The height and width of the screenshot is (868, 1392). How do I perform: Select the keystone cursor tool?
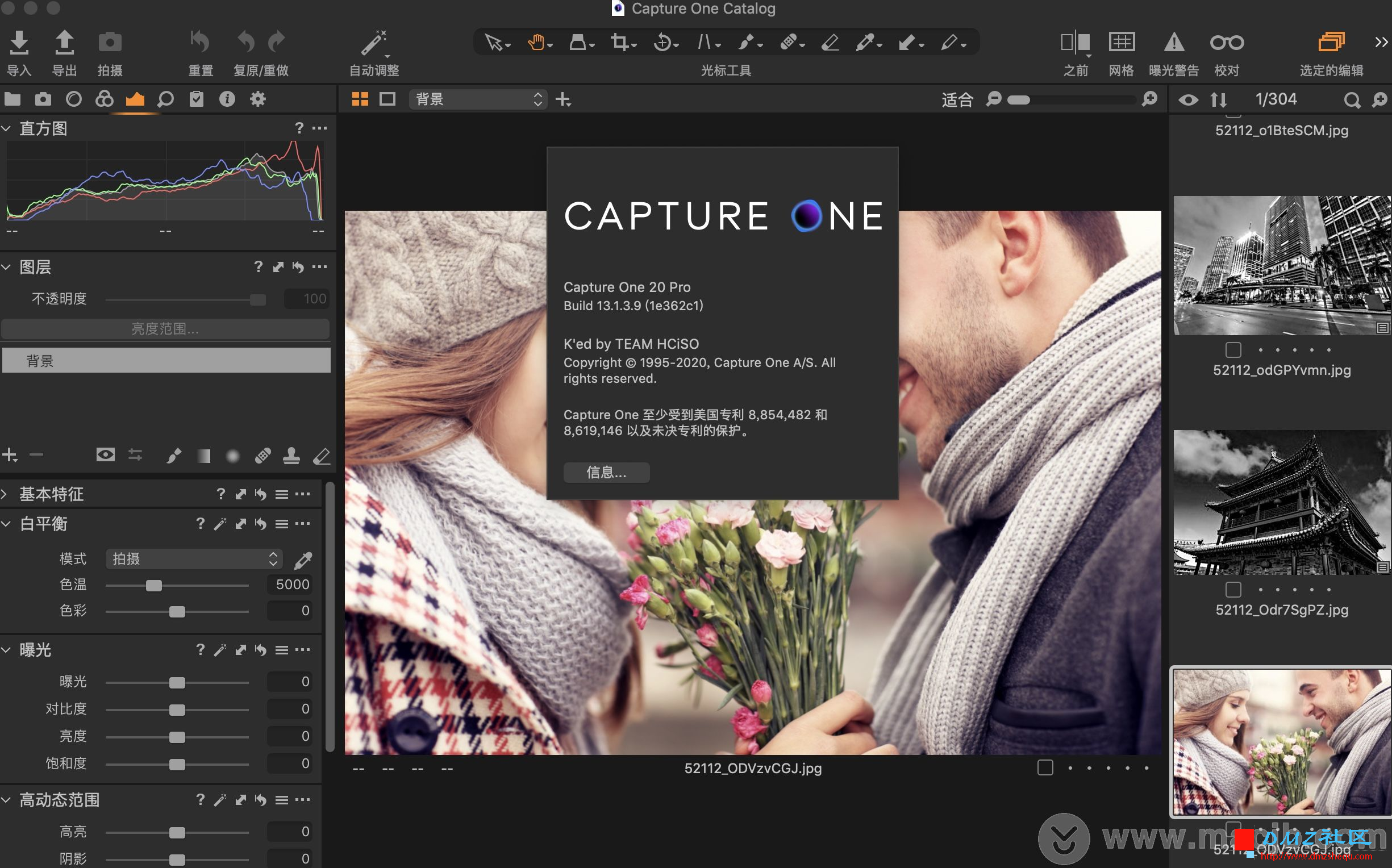[705, 42]
